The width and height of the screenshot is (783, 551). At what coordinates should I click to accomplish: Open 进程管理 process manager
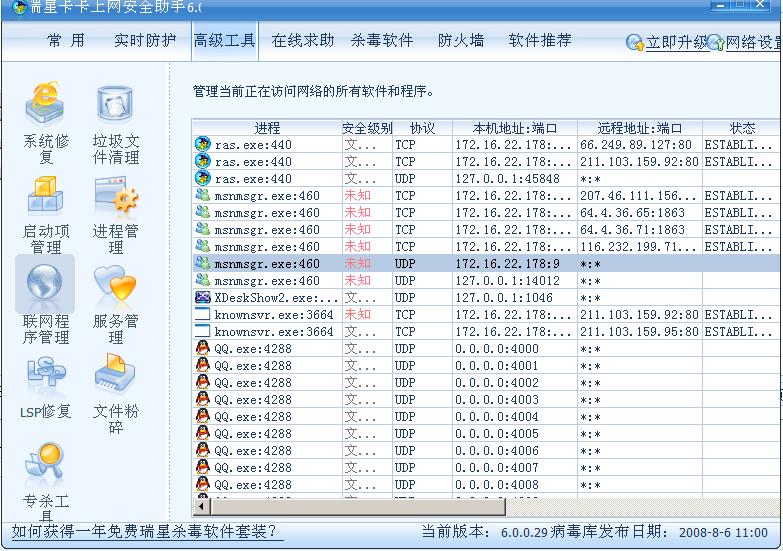point(115,215)
